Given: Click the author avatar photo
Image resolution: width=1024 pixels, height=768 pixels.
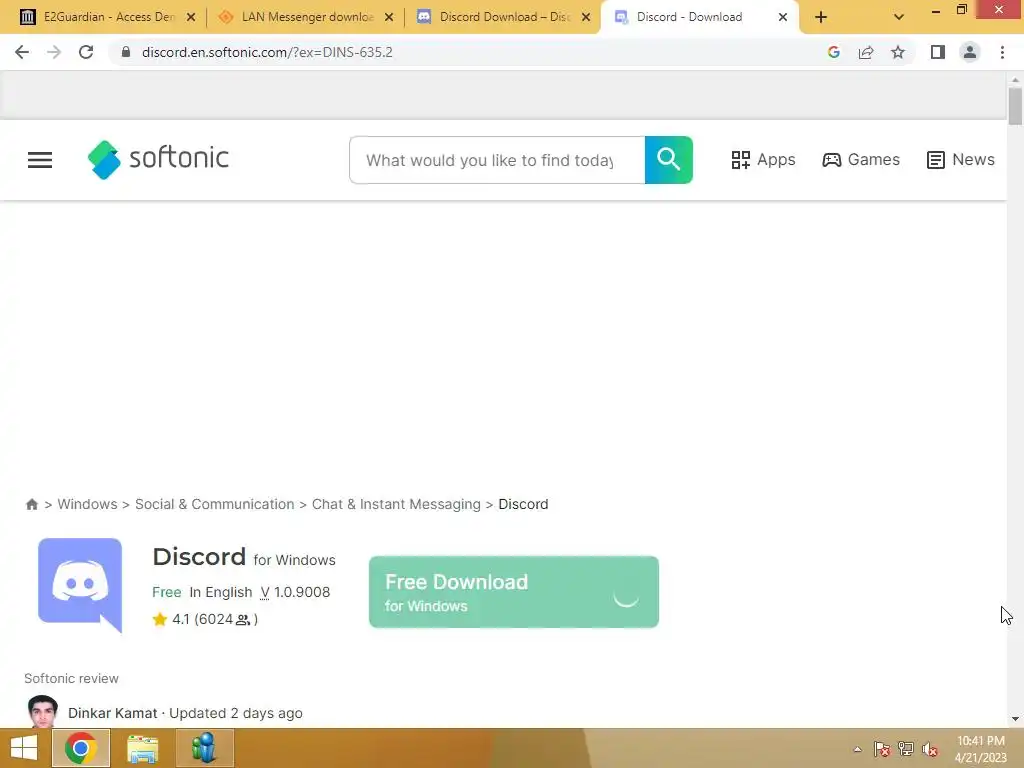Looking at the screenshot, I should coord(42,712).
